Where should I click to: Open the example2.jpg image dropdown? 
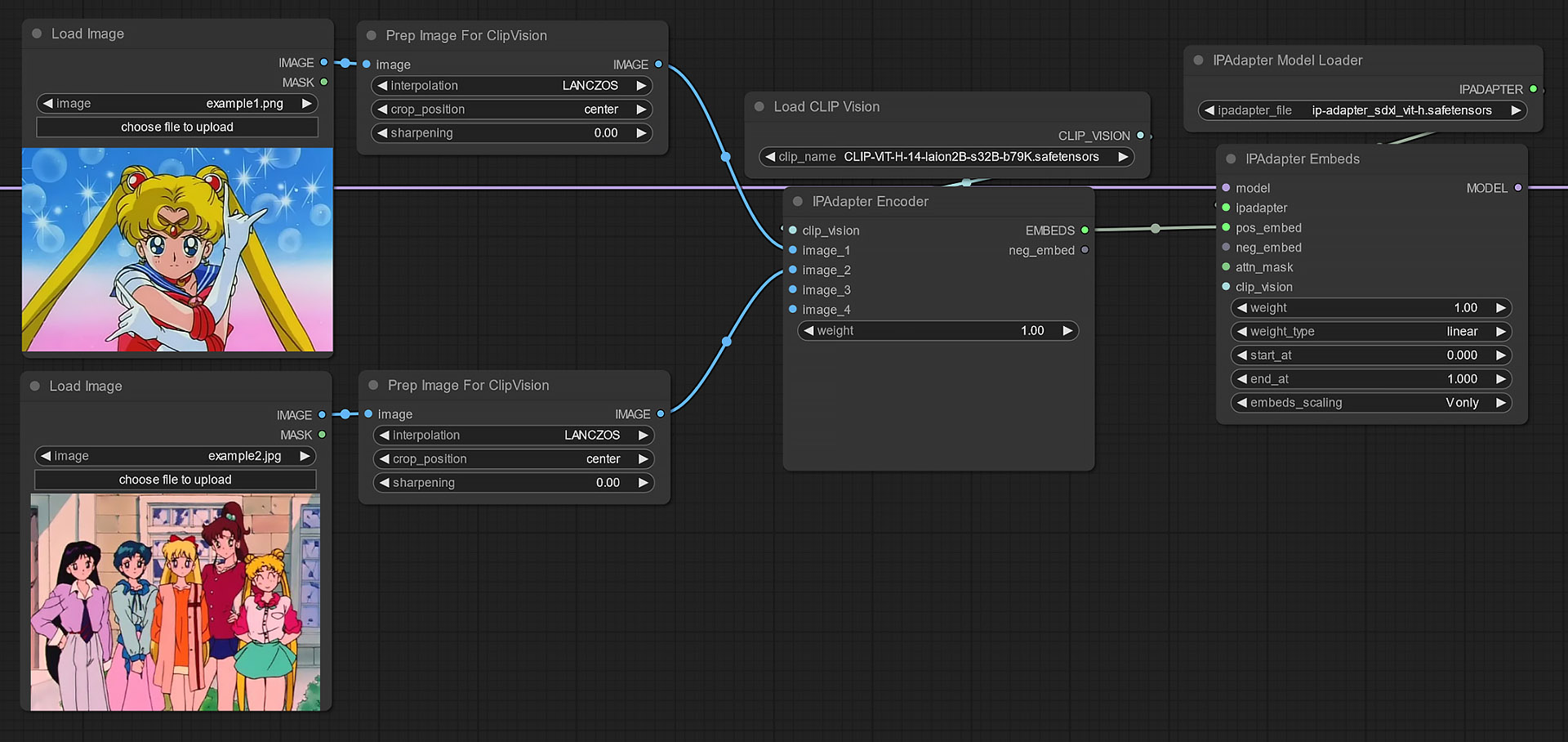[176, 456]
